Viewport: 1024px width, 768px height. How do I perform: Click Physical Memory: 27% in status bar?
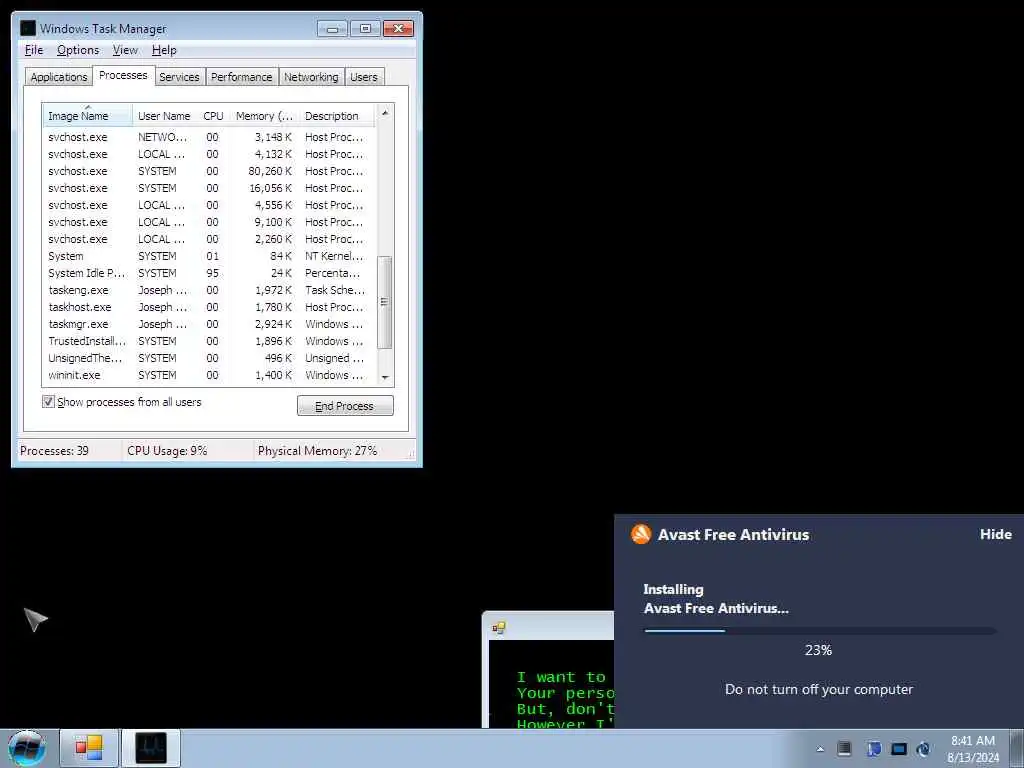pos(317,451)
